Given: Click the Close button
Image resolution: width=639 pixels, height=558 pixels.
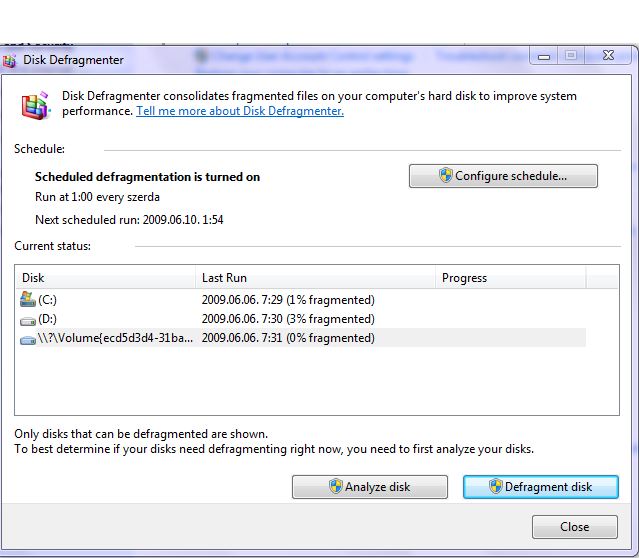Looking at the screenshot, I should tap(575, 527).
